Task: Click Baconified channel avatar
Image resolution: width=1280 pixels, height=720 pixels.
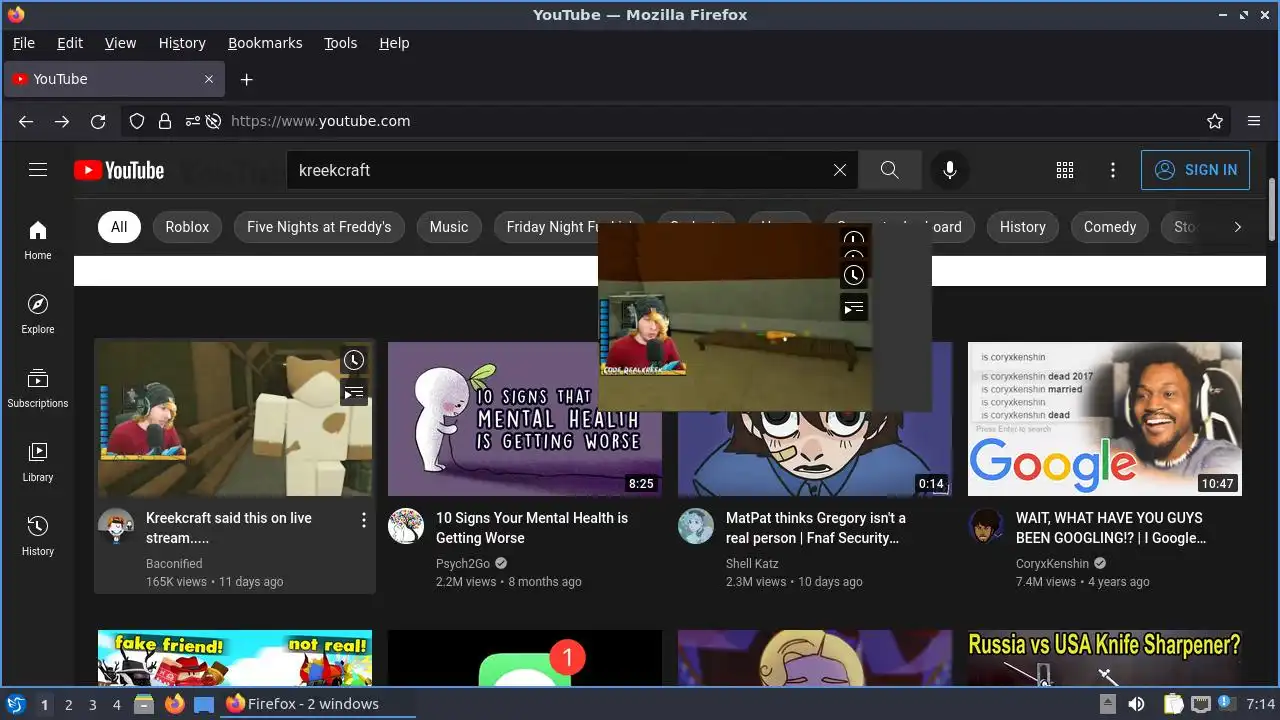Action: tap(116, 526)
